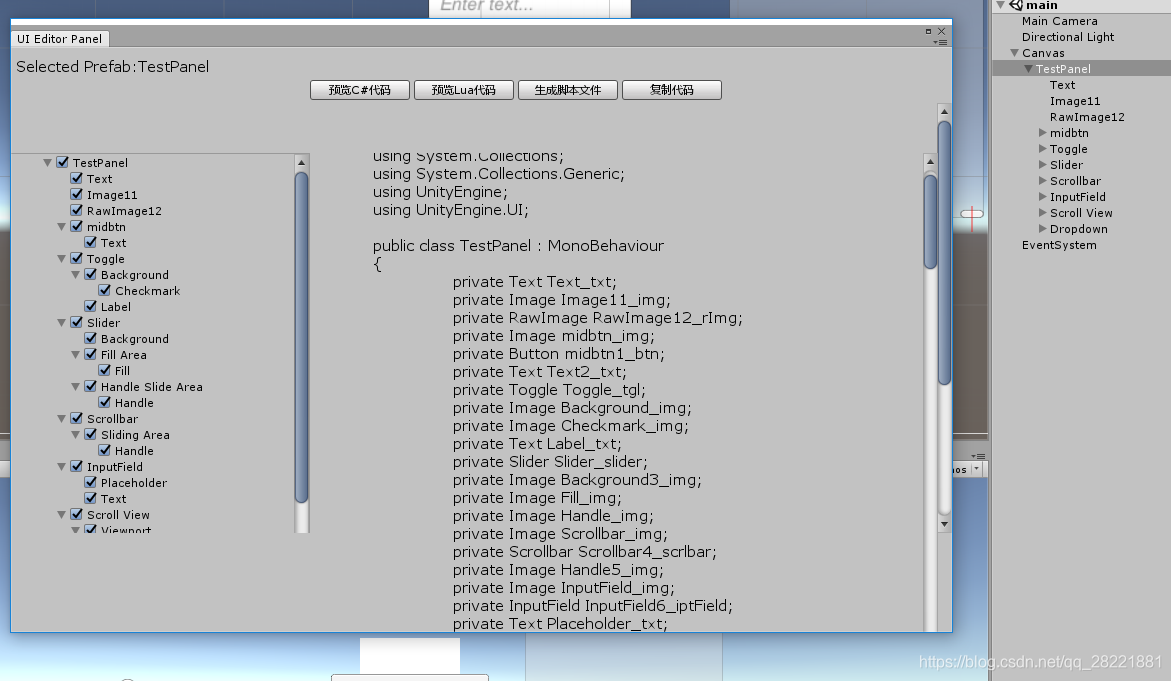Viewport: 1171px width, 681px height.
Task: Uncheck the Checkmark checkbox
Action: [105, 290]
